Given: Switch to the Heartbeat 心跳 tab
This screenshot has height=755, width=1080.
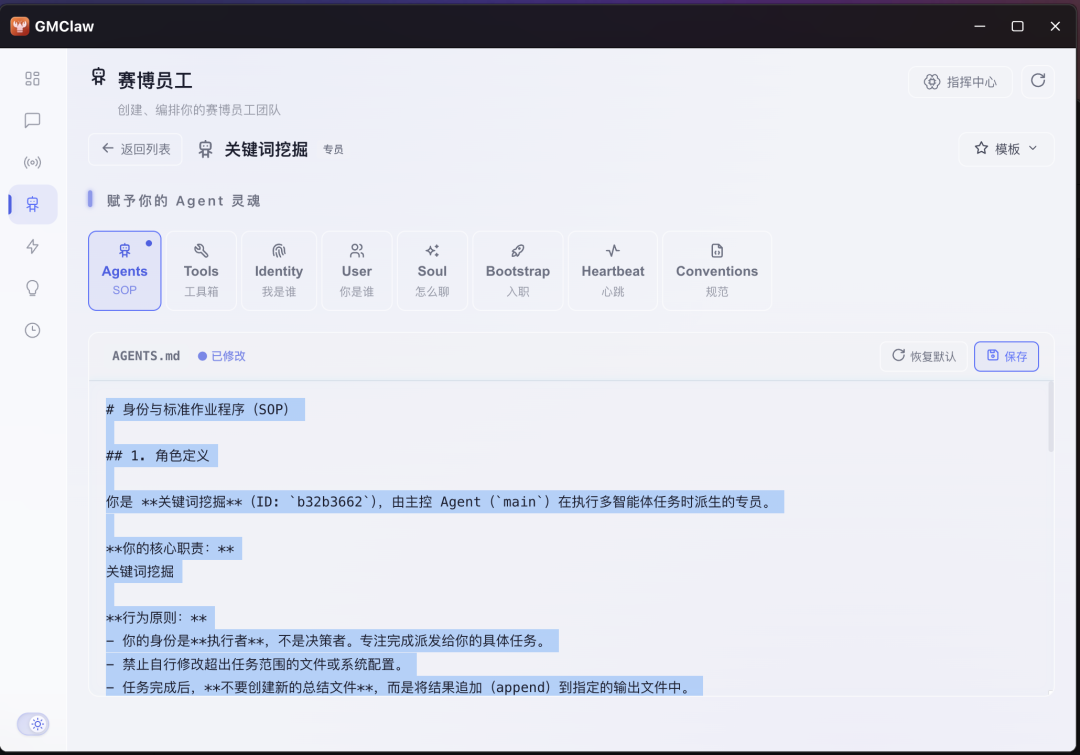Looking at the screenshot, I should pyautogui.click(x=613, y=271).
